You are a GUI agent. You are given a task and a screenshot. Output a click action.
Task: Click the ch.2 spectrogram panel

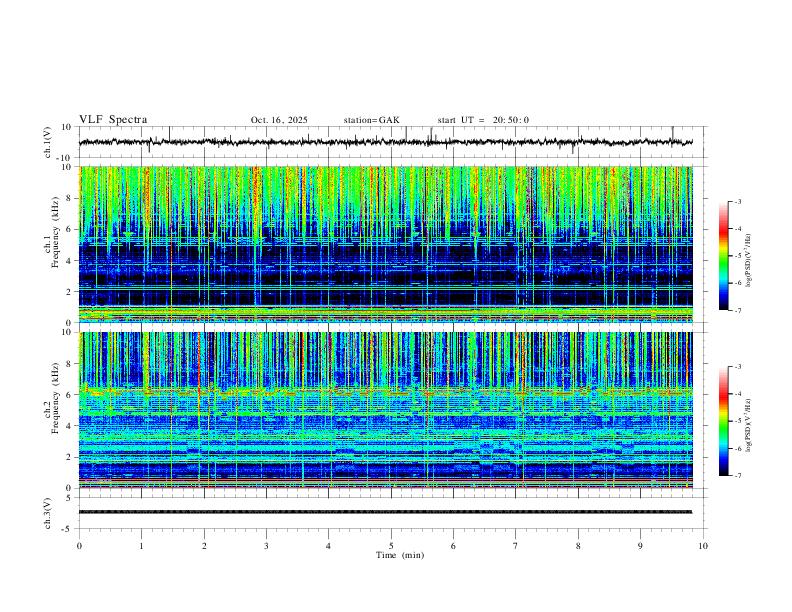(386, 410)
